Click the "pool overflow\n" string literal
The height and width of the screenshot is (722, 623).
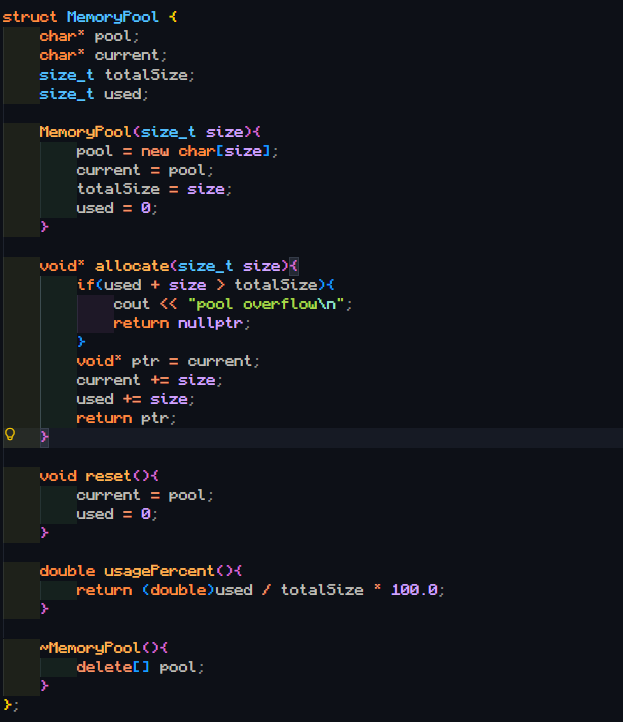pos(266,304)
